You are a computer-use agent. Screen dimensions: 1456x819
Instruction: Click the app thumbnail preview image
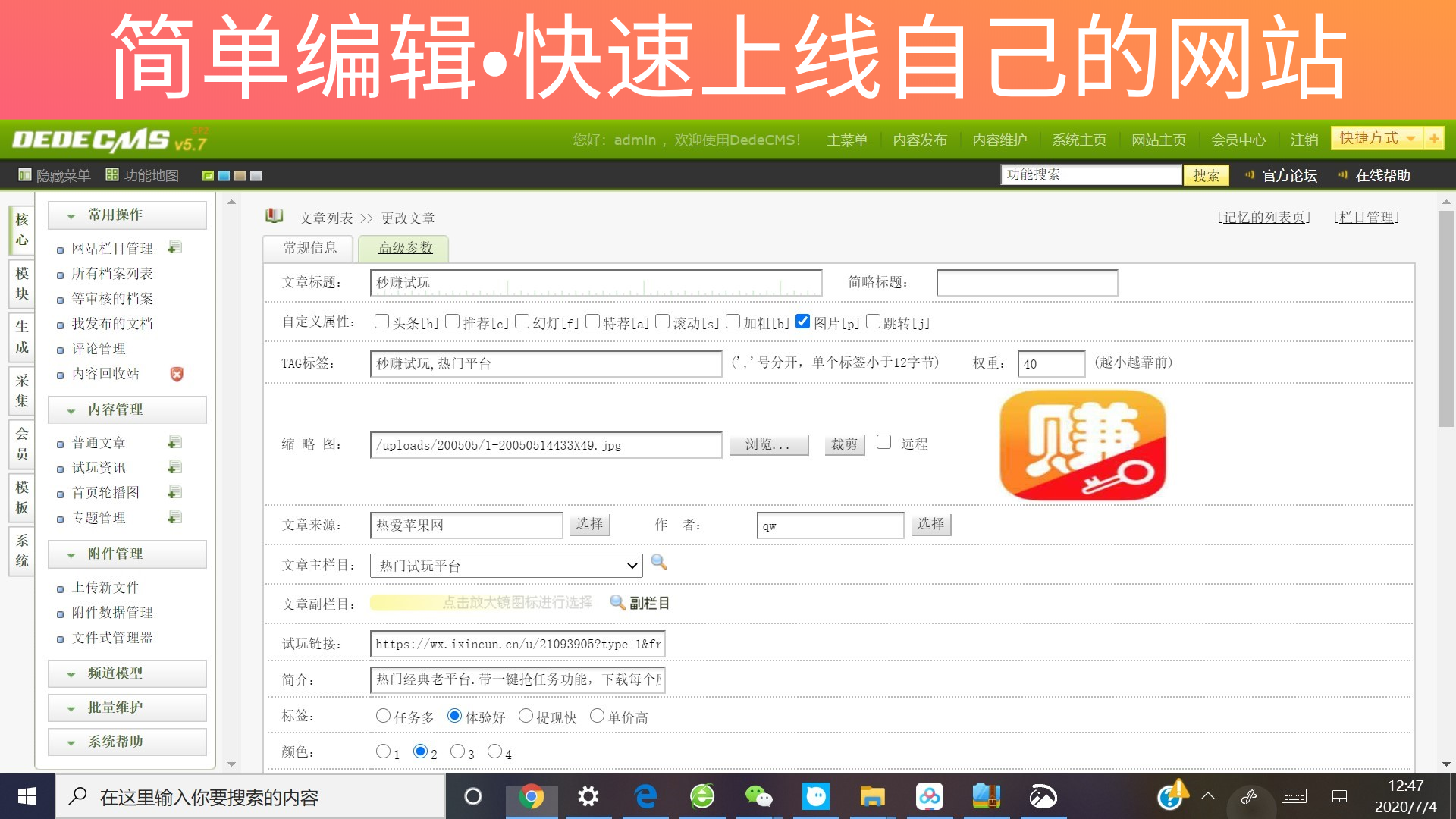(x=1083, y=445)
